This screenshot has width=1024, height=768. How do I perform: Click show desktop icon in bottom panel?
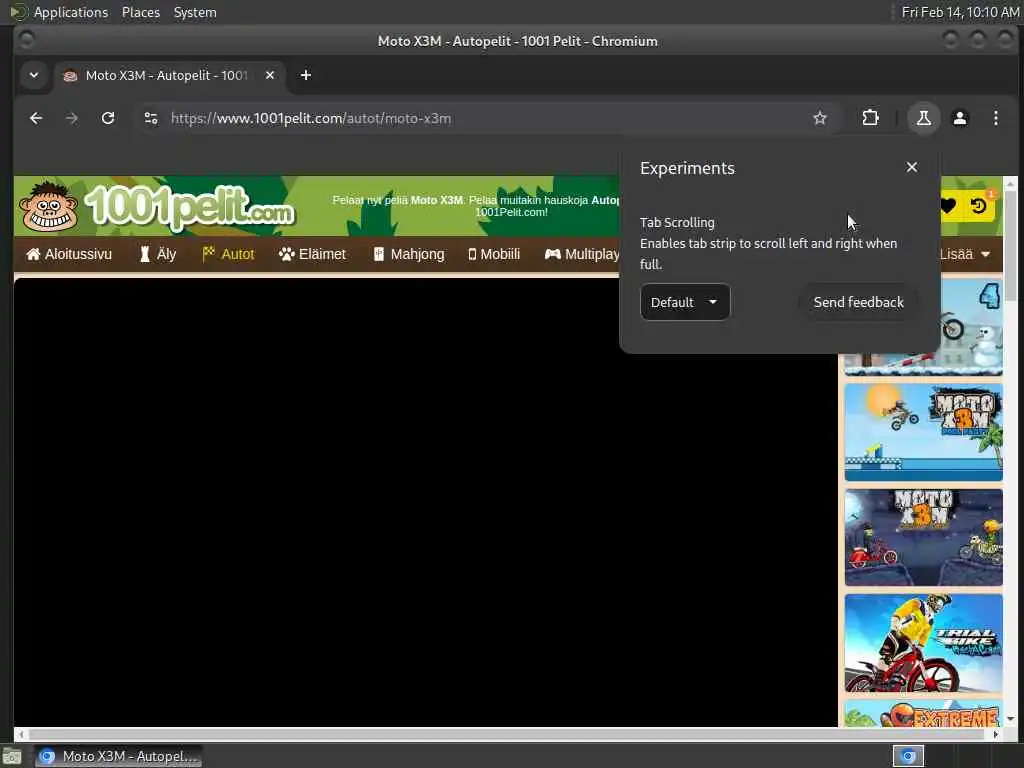12,757
